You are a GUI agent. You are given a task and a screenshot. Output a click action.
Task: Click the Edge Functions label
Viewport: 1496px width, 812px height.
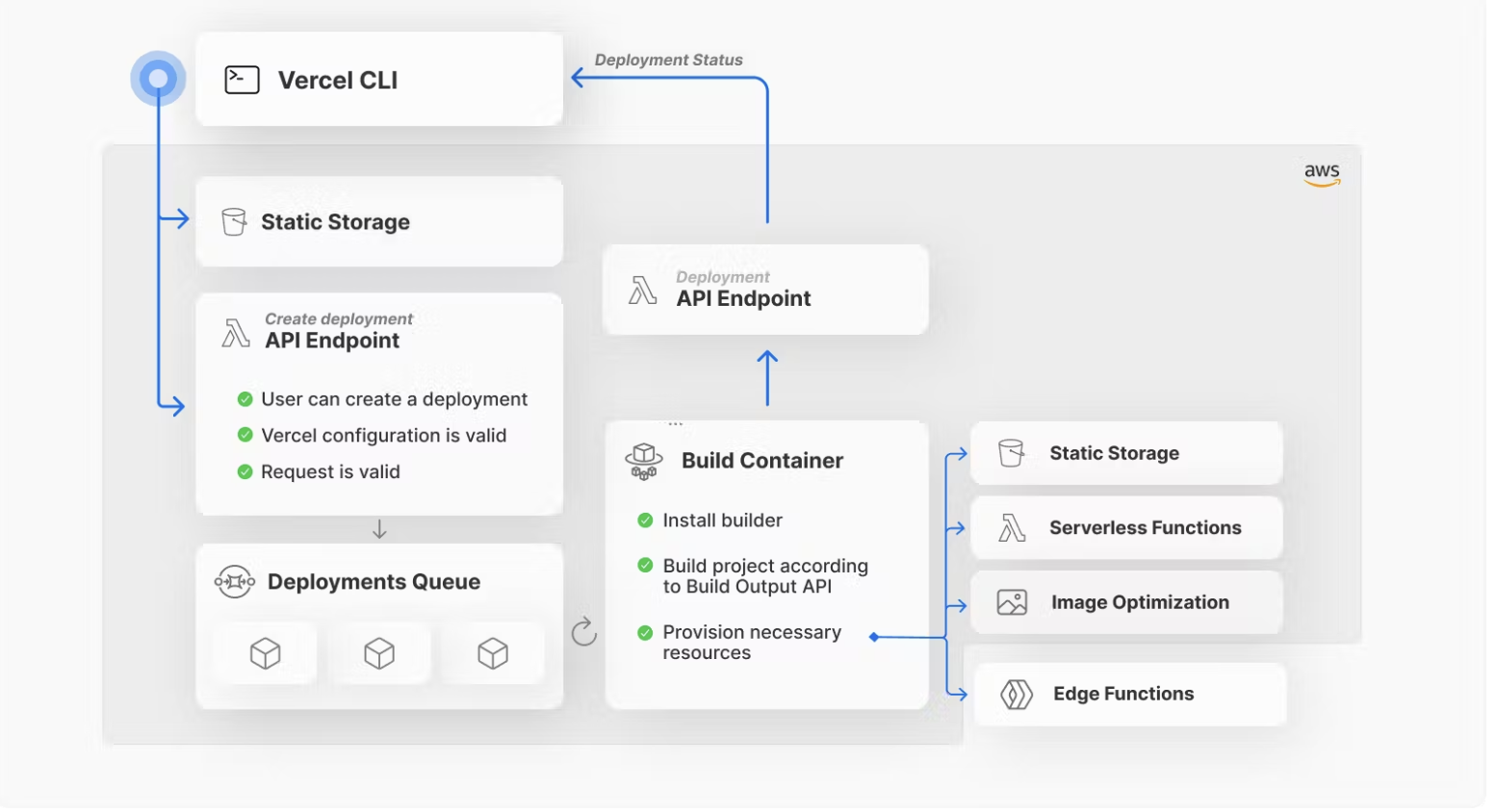(x=1123, y=694)
